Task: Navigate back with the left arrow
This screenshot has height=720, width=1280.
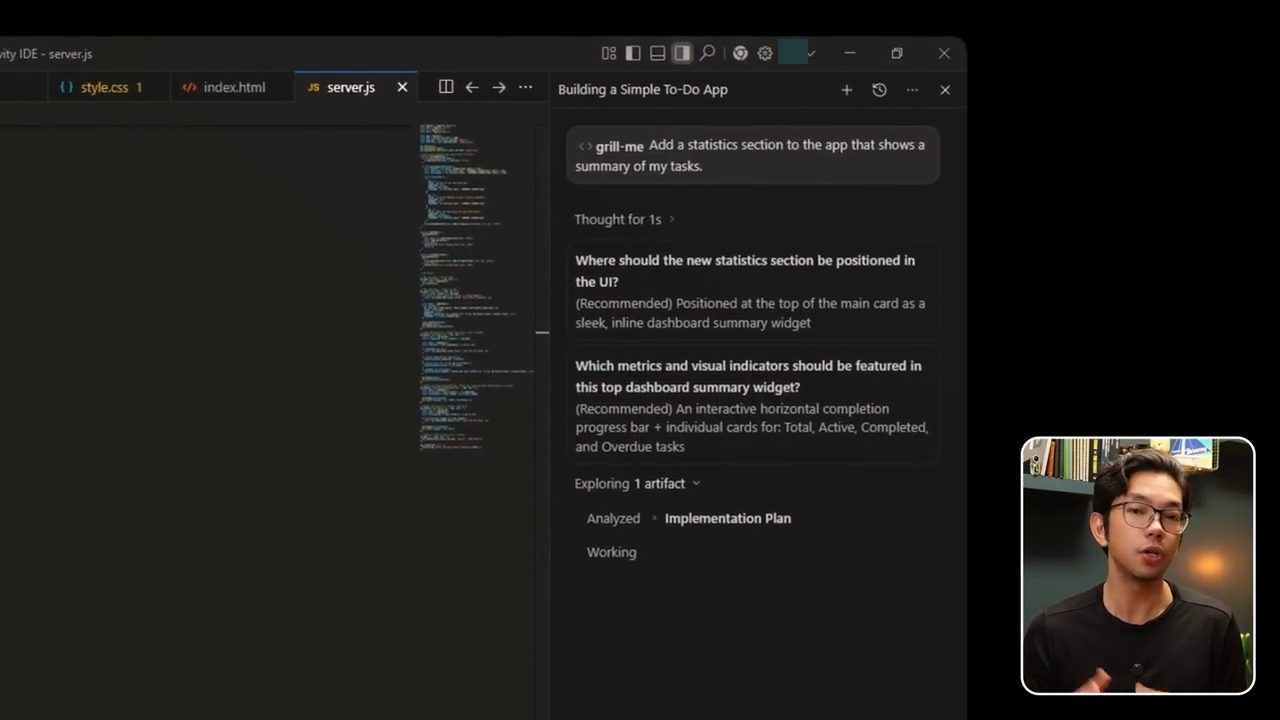Action: pyautogui.click(x=472, y=87)
